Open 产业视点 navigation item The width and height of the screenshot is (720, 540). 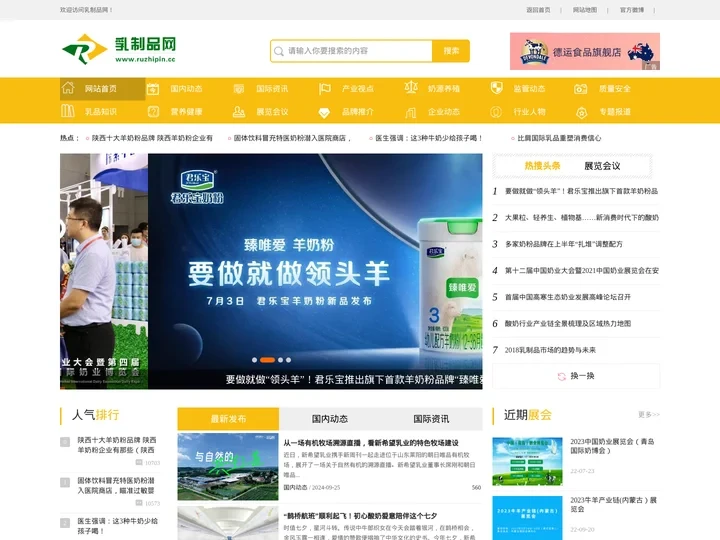[358, 89]
